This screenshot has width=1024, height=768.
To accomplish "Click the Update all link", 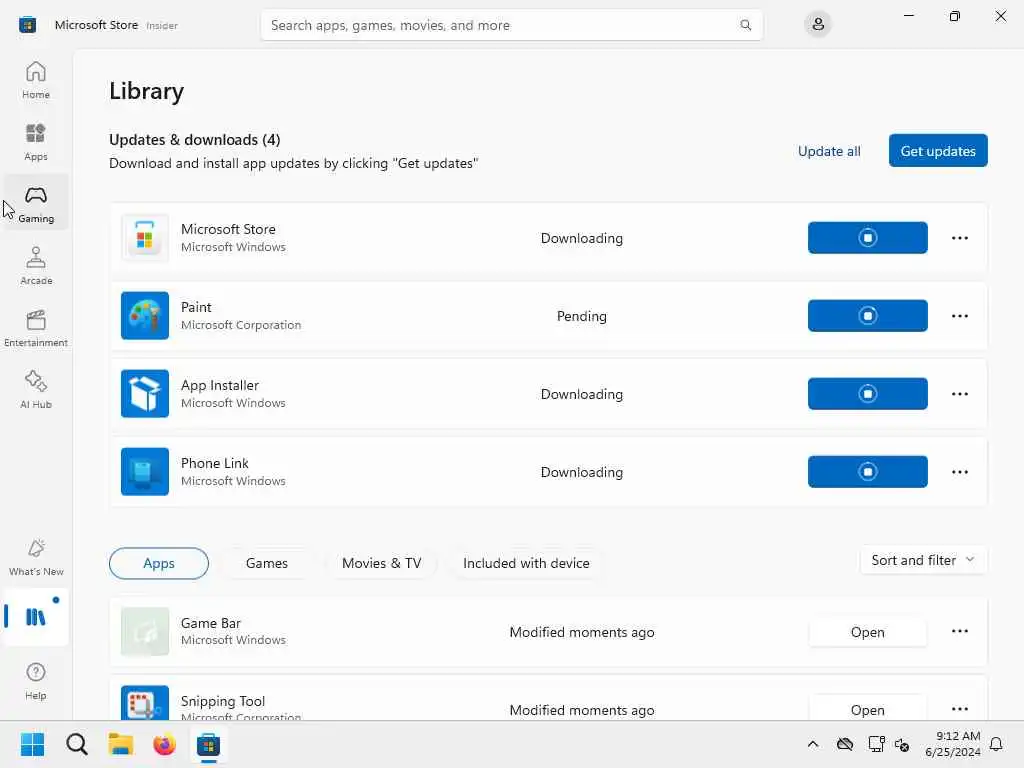I will click(x=829, y=151).
